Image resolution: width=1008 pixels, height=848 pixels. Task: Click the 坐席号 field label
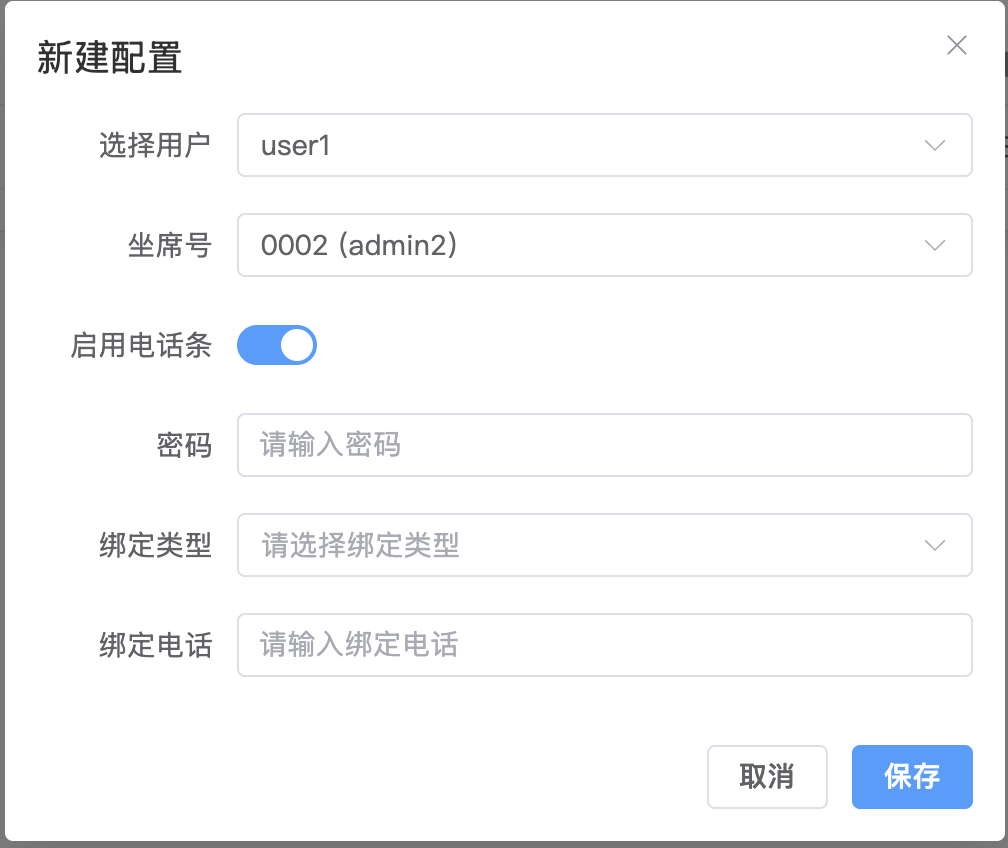click(x=170, y=246)
